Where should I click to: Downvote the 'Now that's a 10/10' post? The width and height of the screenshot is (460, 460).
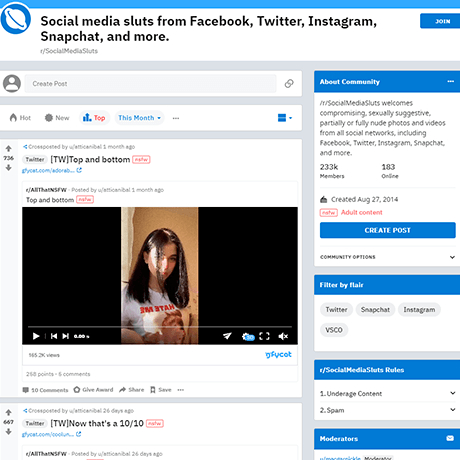click(9, 432)
